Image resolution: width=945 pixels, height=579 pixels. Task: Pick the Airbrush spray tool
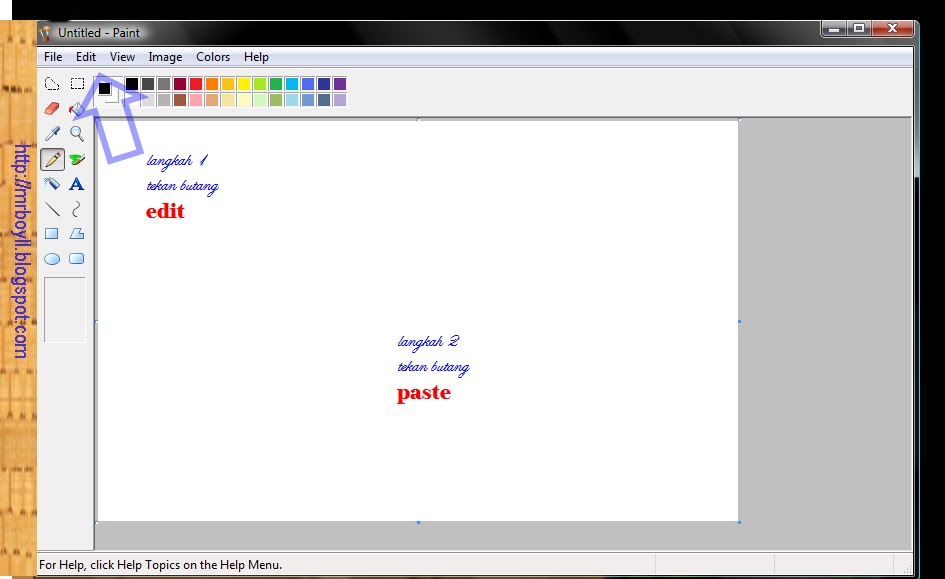[x=52, y=184]
